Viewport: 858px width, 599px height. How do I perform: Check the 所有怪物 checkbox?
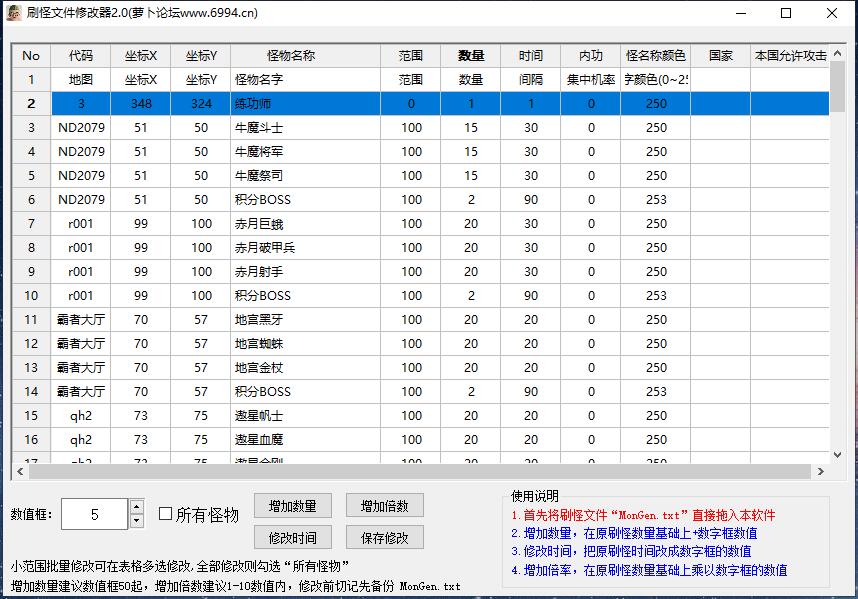tap(165, 514)
